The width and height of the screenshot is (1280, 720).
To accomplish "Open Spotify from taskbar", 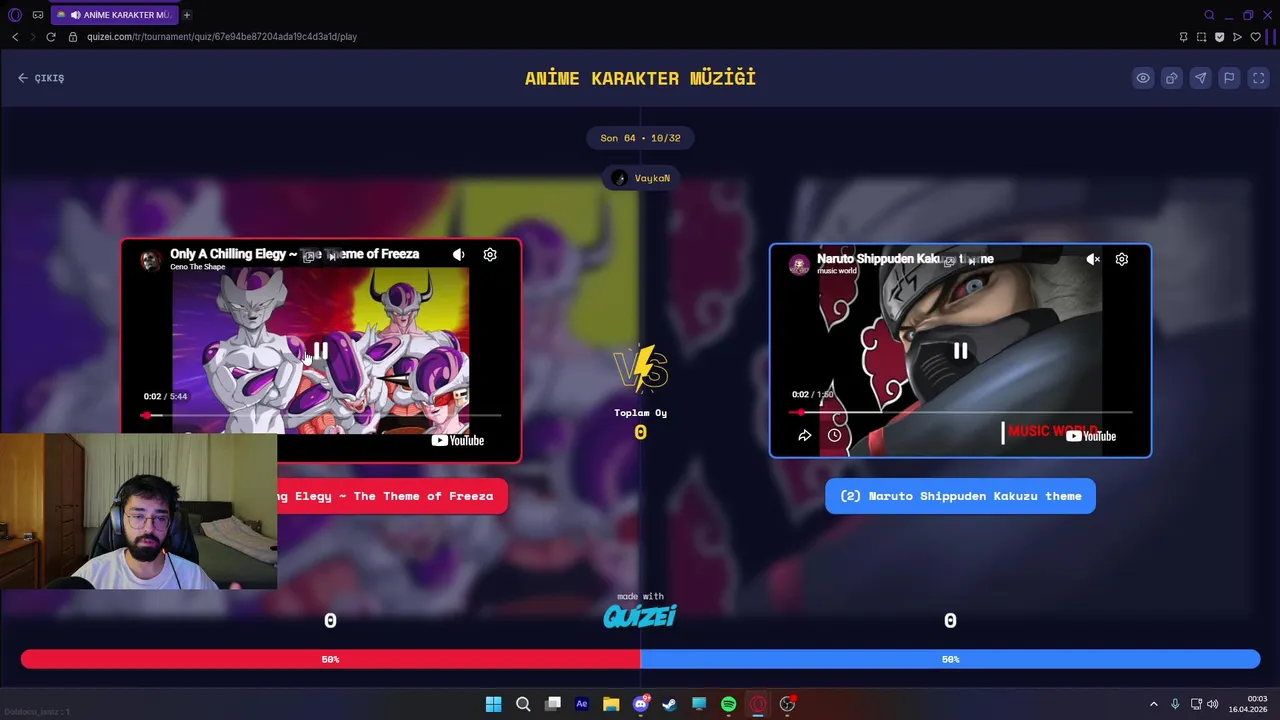I will 728,704.
